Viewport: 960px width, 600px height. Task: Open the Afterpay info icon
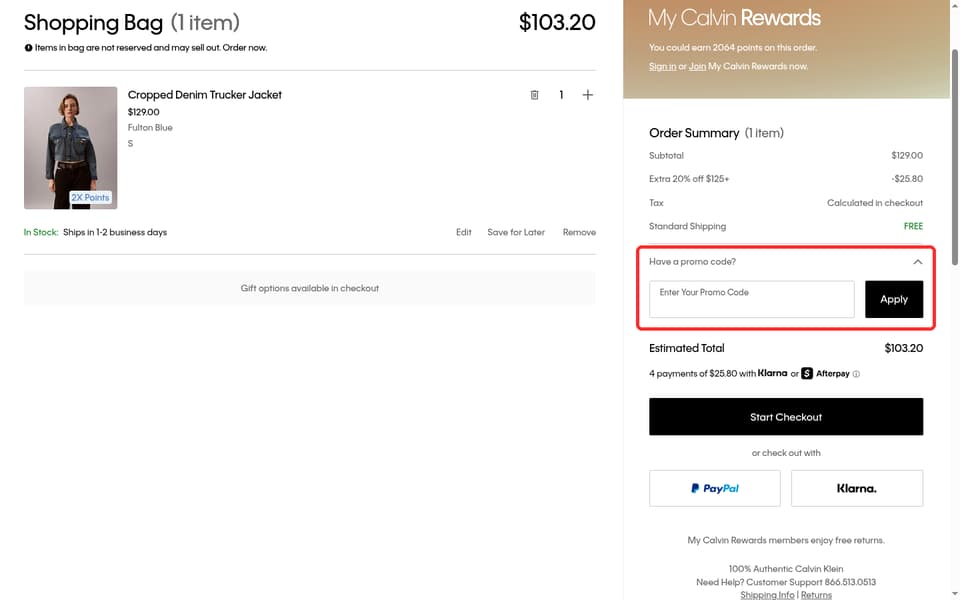point(856,374)
